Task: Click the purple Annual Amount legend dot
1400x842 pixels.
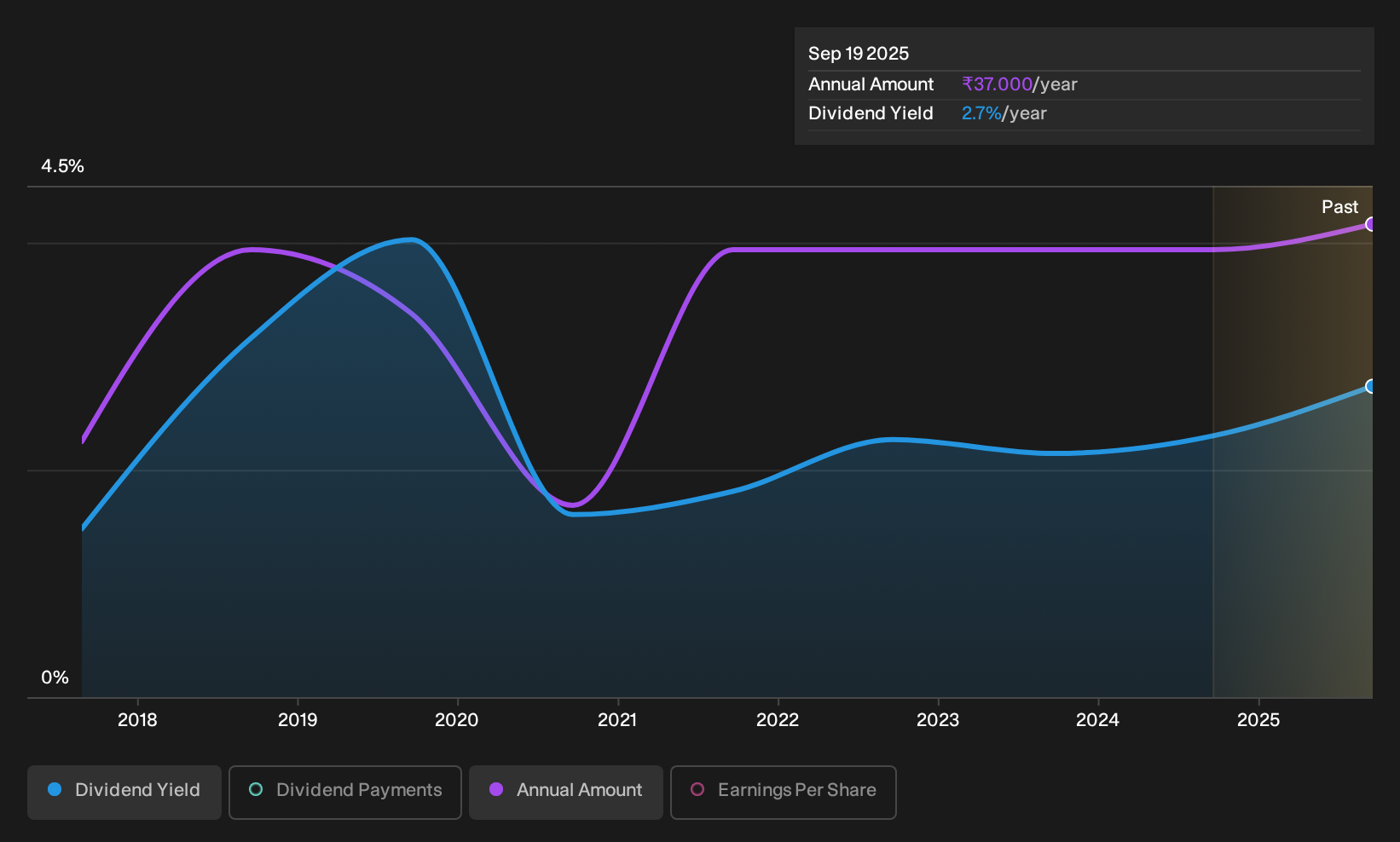Action: (496, 789)
